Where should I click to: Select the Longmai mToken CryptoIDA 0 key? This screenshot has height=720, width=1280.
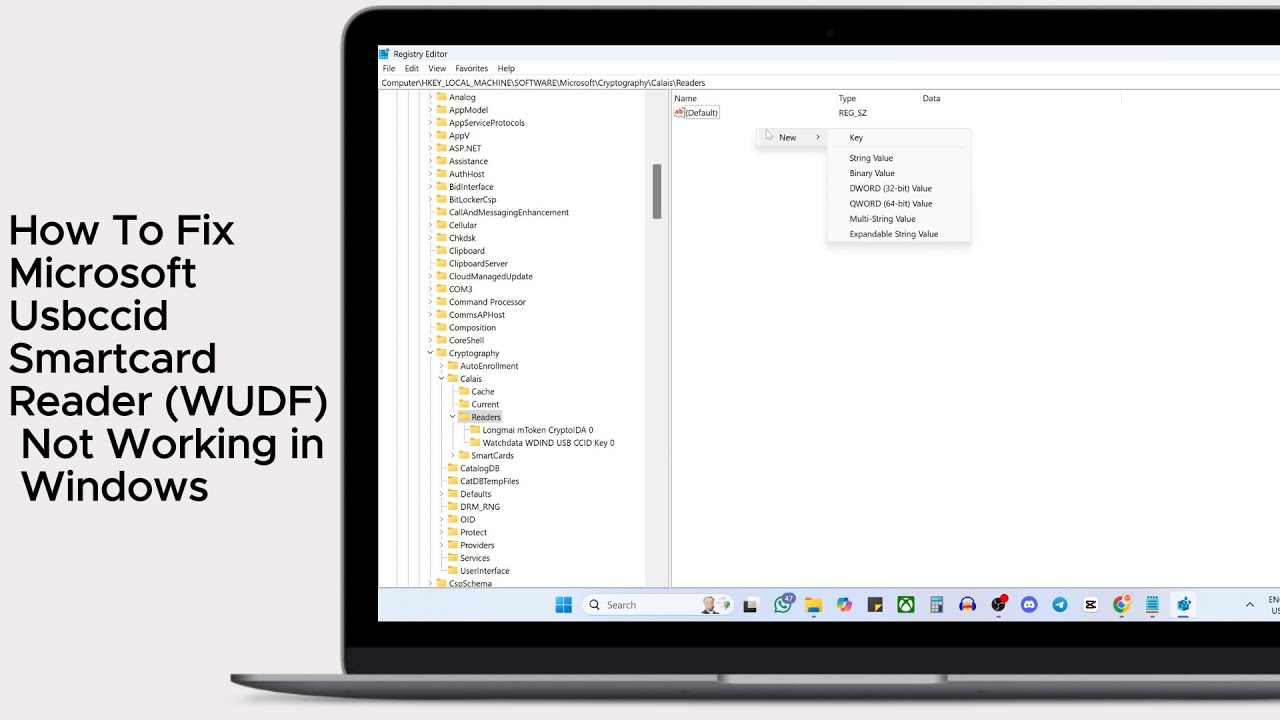pyautogui.click(x=538, y=430)
